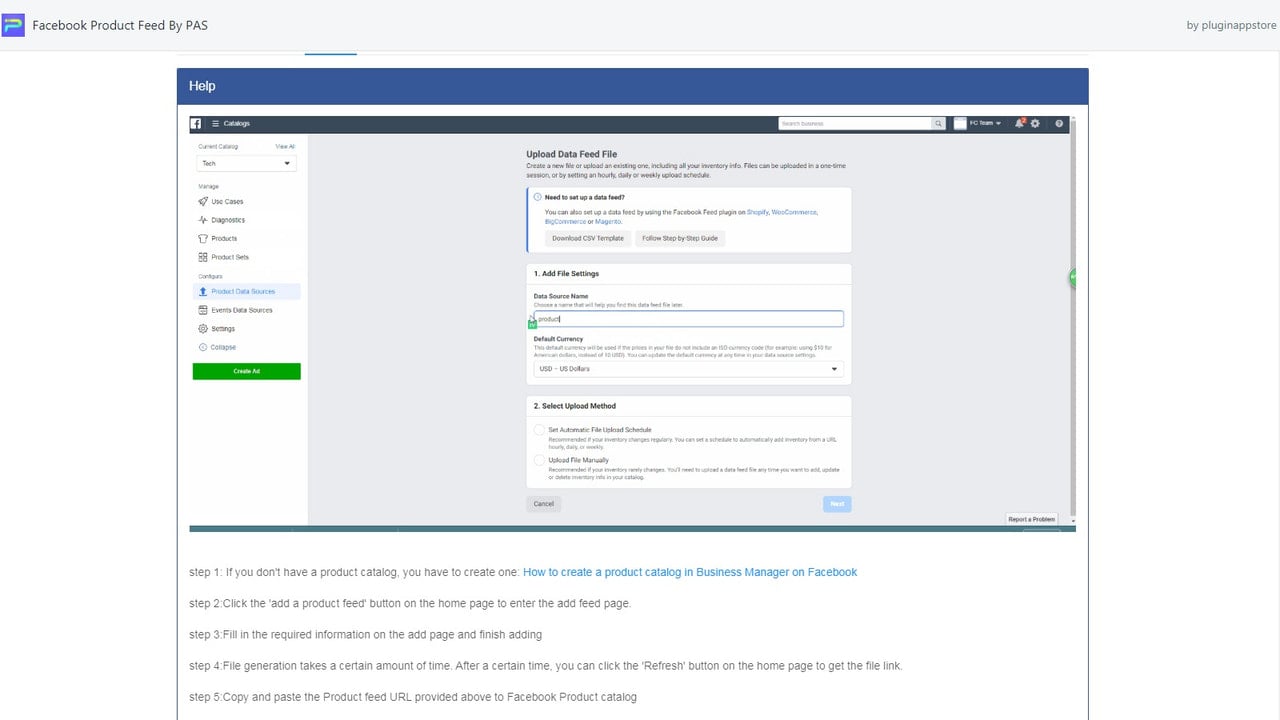This screenshot has width=1280, height=720.
Task: Open Use Cases in the catalog sidebar
Action: tap(227, 201)
